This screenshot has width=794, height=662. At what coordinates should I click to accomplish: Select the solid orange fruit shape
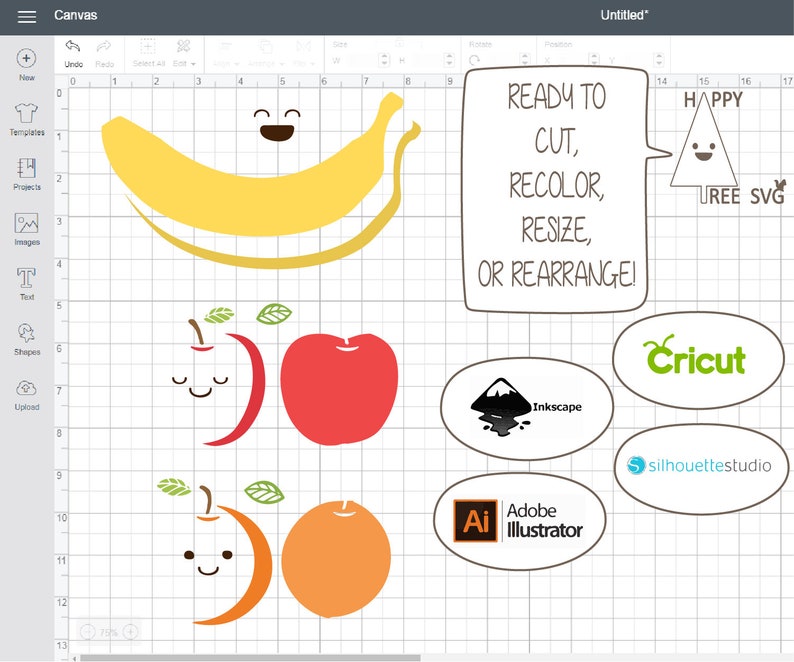coord(336,559)
